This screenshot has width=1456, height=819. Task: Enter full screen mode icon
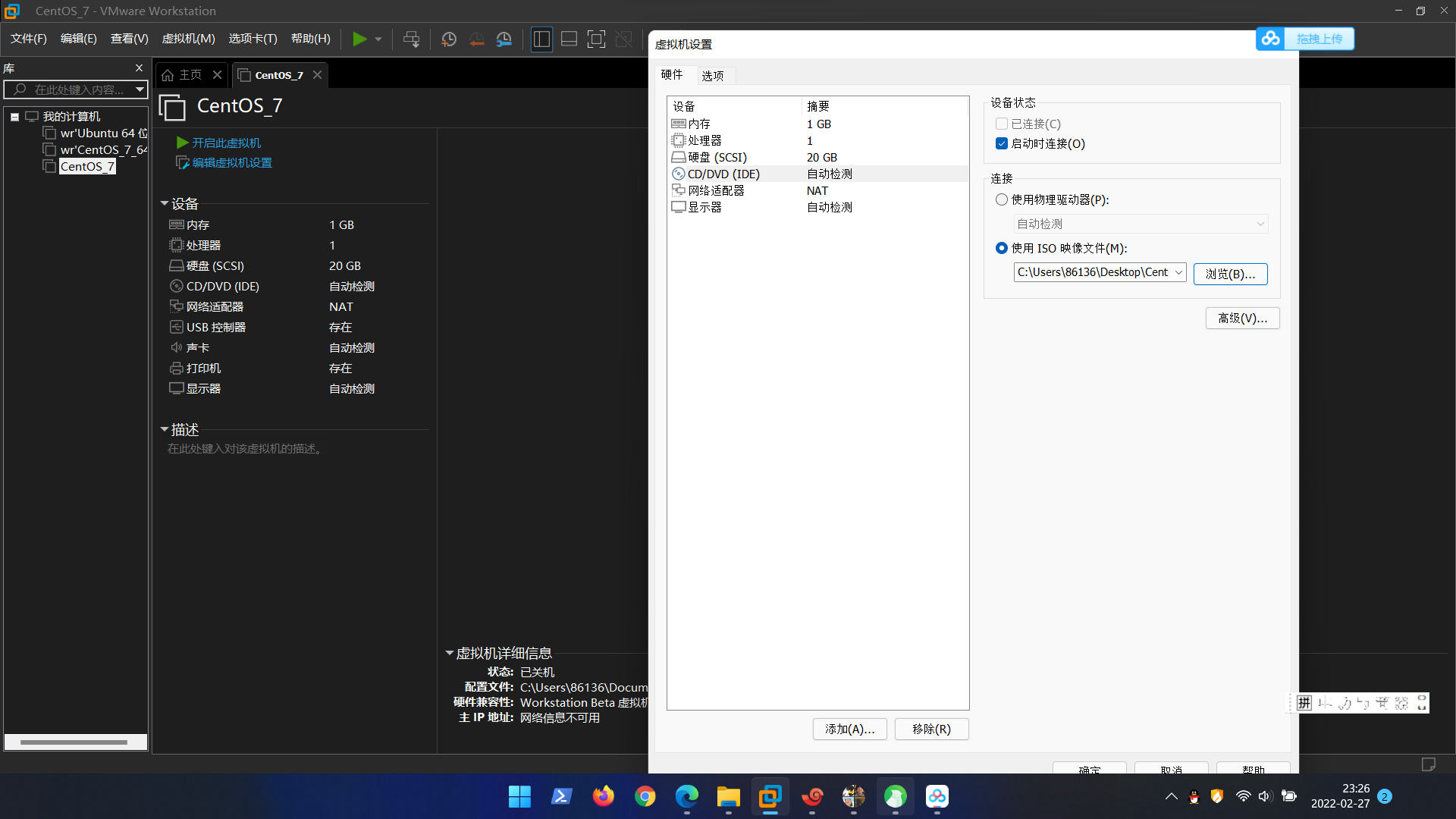(x=597, y=39)
